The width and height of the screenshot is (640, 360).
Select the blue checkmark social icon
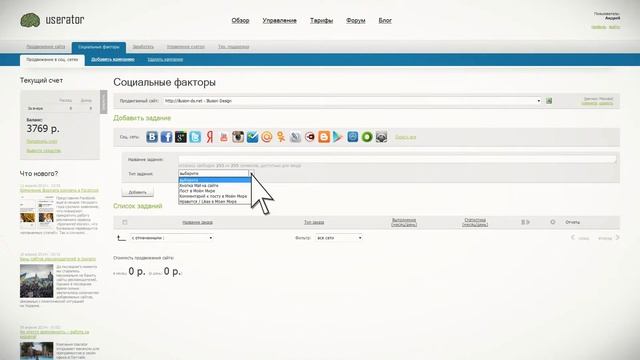click(x=252, y=137)
